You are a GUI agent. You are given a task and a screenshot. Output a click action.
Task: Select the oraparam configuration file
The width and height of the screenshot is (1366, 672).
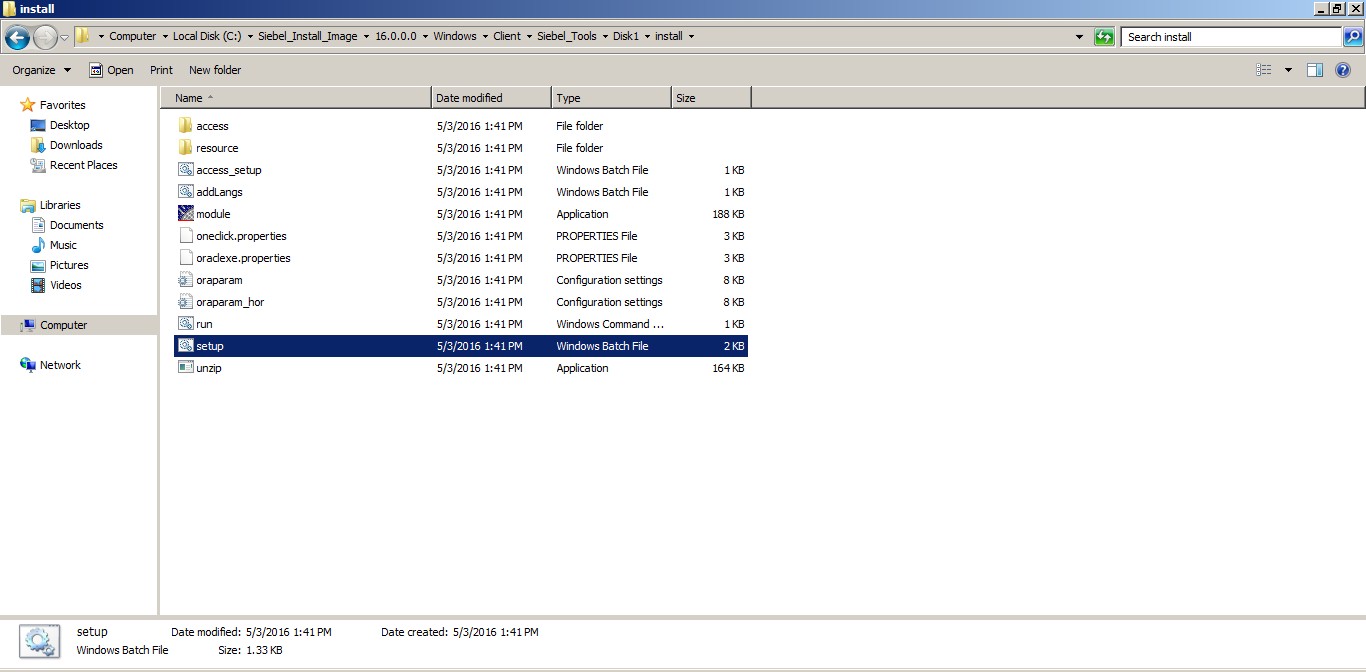pyautogui.click(x=217, y=280)
